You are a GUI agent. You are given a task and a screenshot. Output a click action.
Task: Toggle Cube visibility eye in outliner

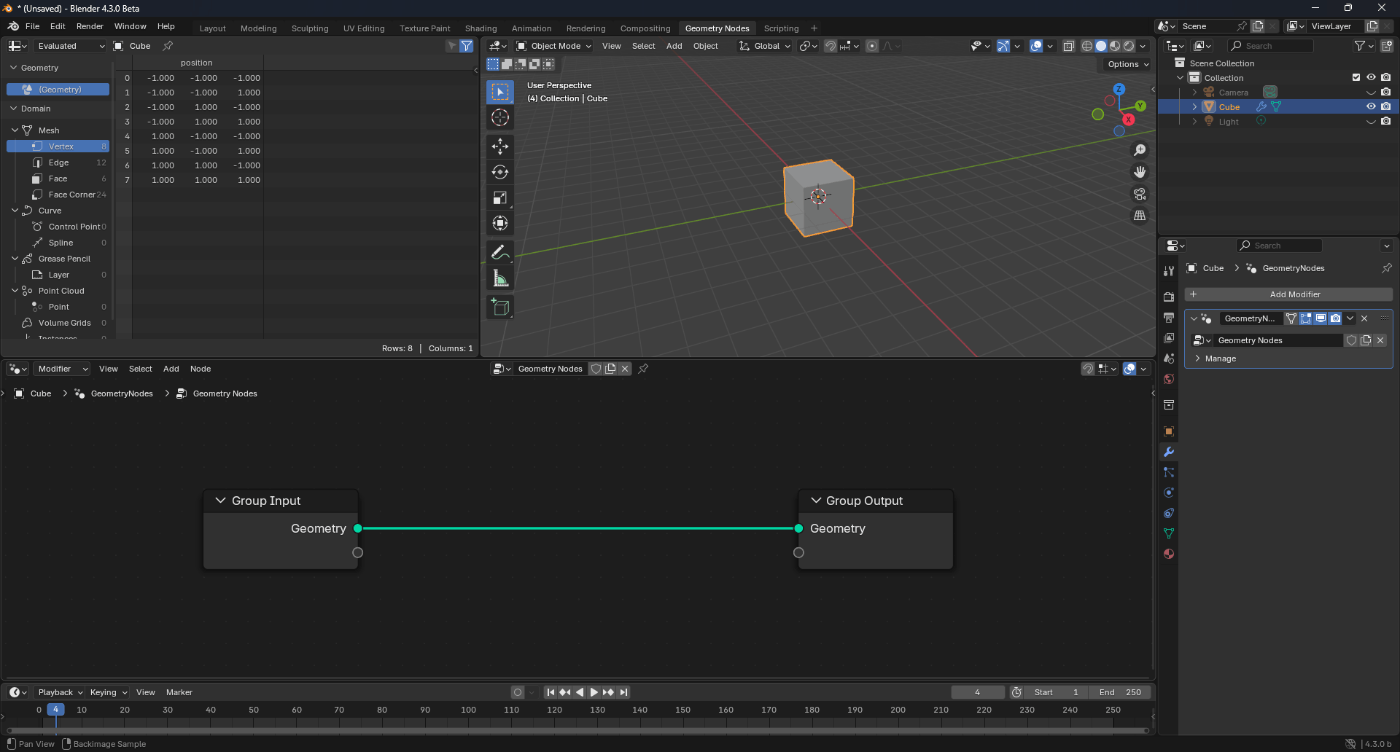[1371, 107]
